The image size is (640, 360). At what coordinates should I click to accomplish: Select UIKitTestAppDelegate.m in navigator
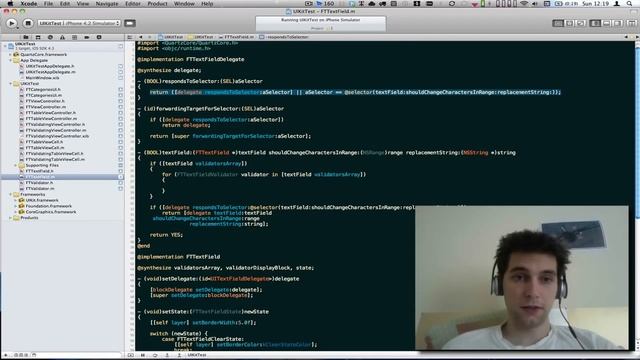[x=50, y=72]
